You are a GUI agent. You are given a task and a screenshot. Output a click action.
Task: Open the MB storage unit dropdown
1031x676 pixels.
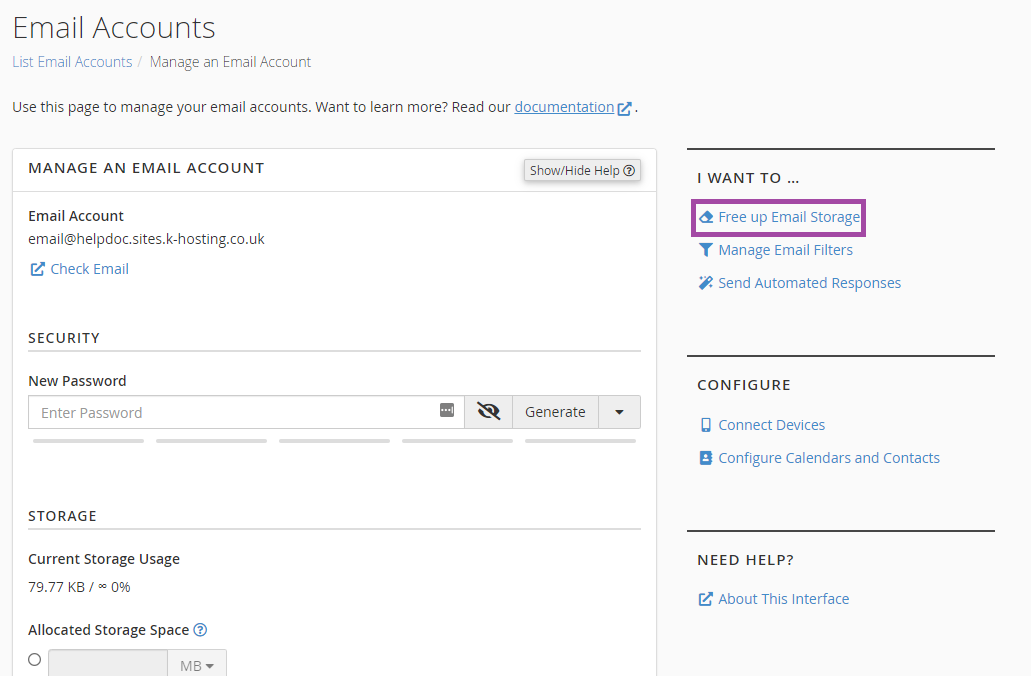click(197, 664)
